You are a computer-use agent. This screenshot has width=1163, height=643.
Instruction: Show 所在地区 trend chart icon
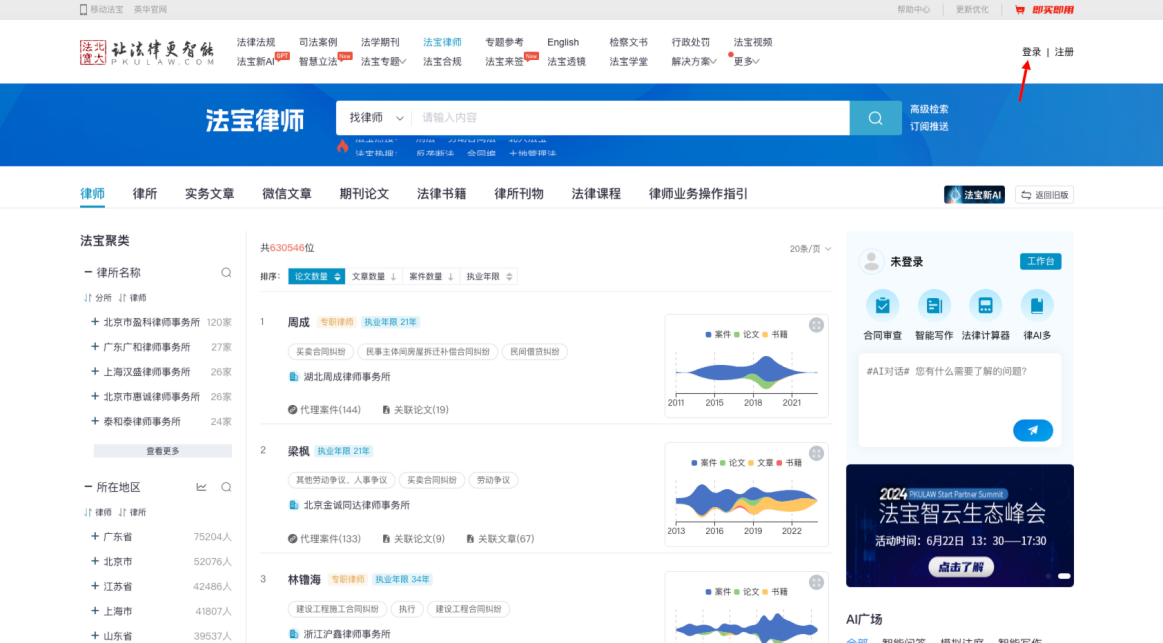[201, 487]
